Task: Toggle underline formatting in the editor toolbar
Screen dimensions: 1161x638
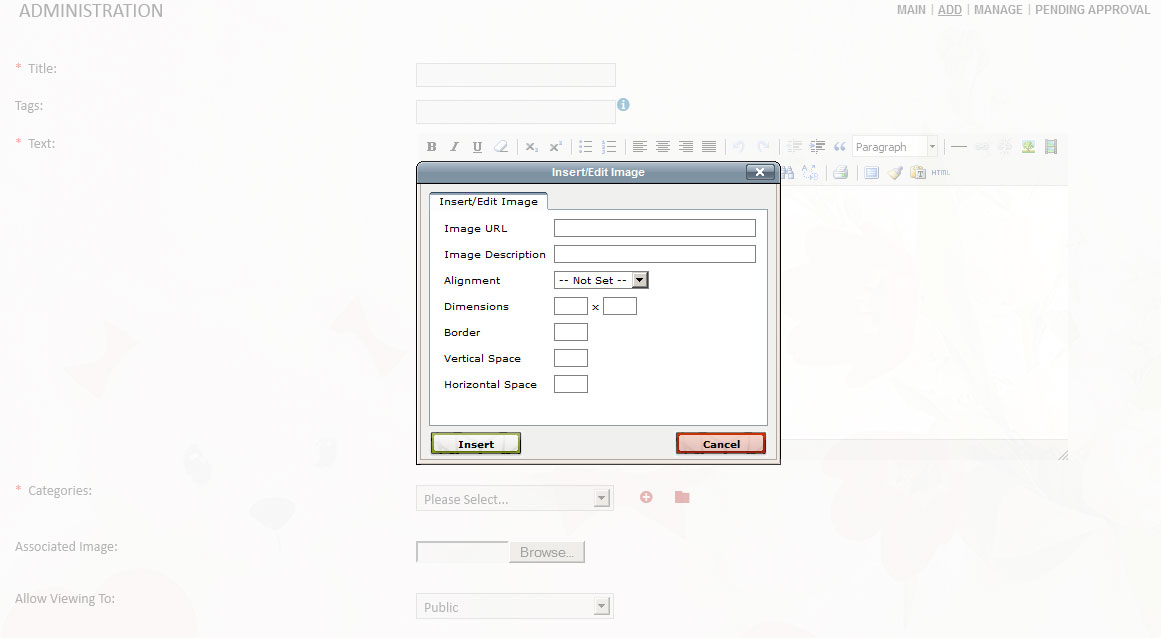Action: coord(478,147)
